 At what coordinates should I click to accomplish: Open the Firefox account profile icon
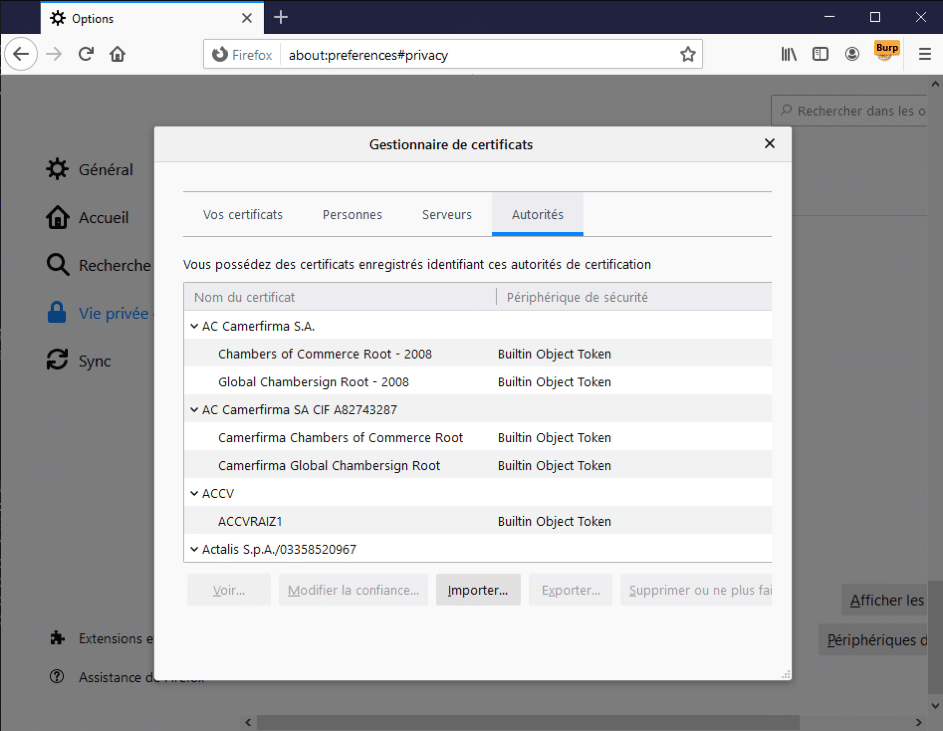(x=852, y=54)
